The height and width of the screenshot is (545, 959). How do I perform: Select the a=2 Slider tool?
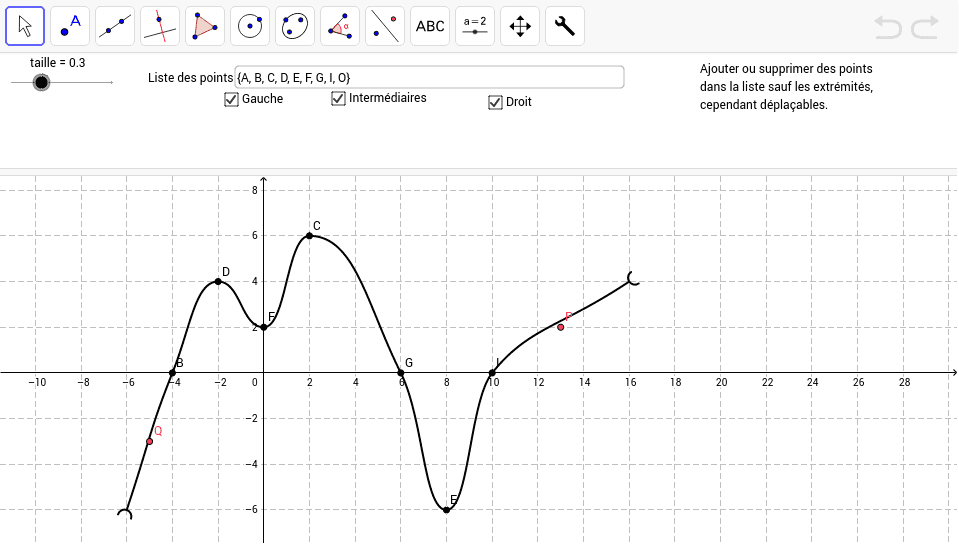[x=475, y=26]
